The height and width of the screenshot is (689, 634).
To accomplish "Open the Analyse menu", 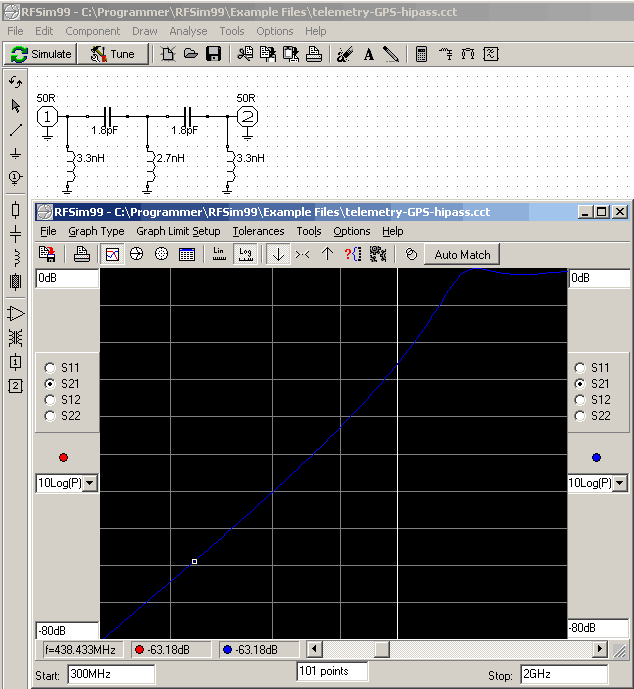I will coord(188,31).
